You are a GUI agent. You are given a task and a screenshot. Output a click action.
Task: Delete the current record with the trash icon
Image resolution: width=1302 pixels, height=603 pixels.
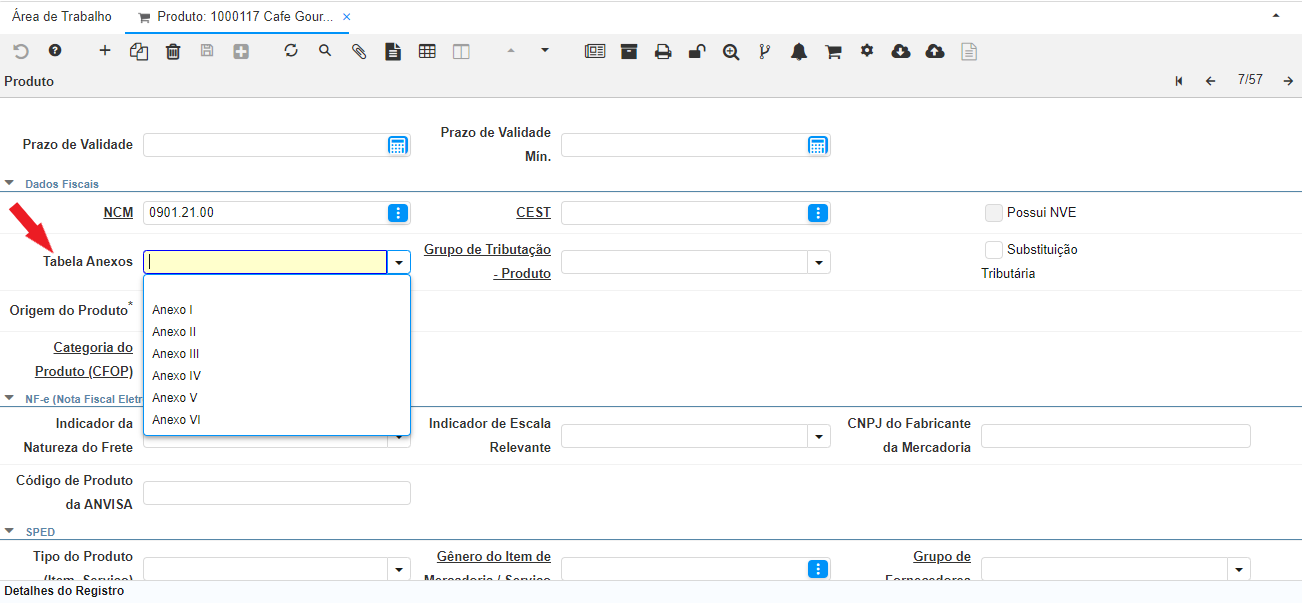tap(172, 50)
